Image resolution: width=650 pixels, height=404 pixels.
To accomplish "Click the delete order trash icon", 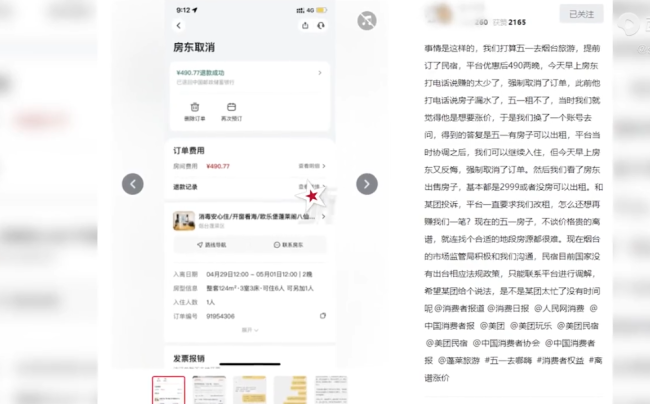I will [196, 107].
